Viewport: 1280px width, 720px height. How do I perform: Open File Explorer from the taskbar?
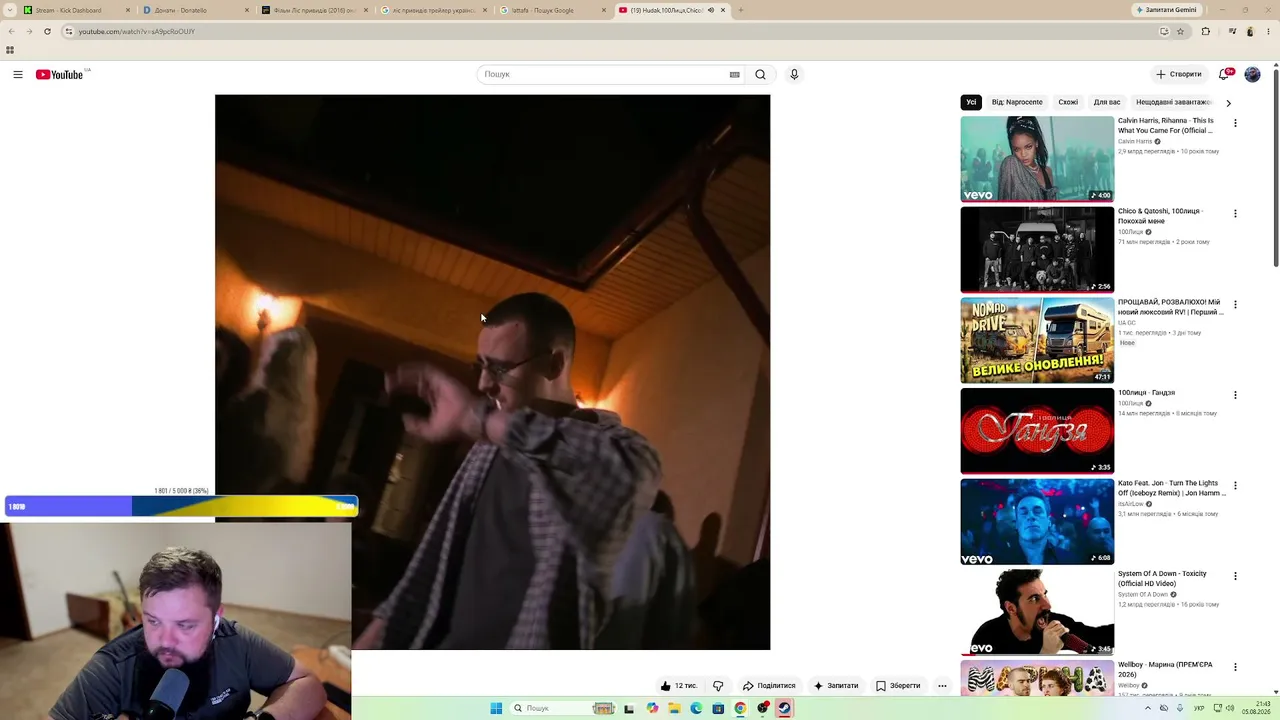pos(674,708)
